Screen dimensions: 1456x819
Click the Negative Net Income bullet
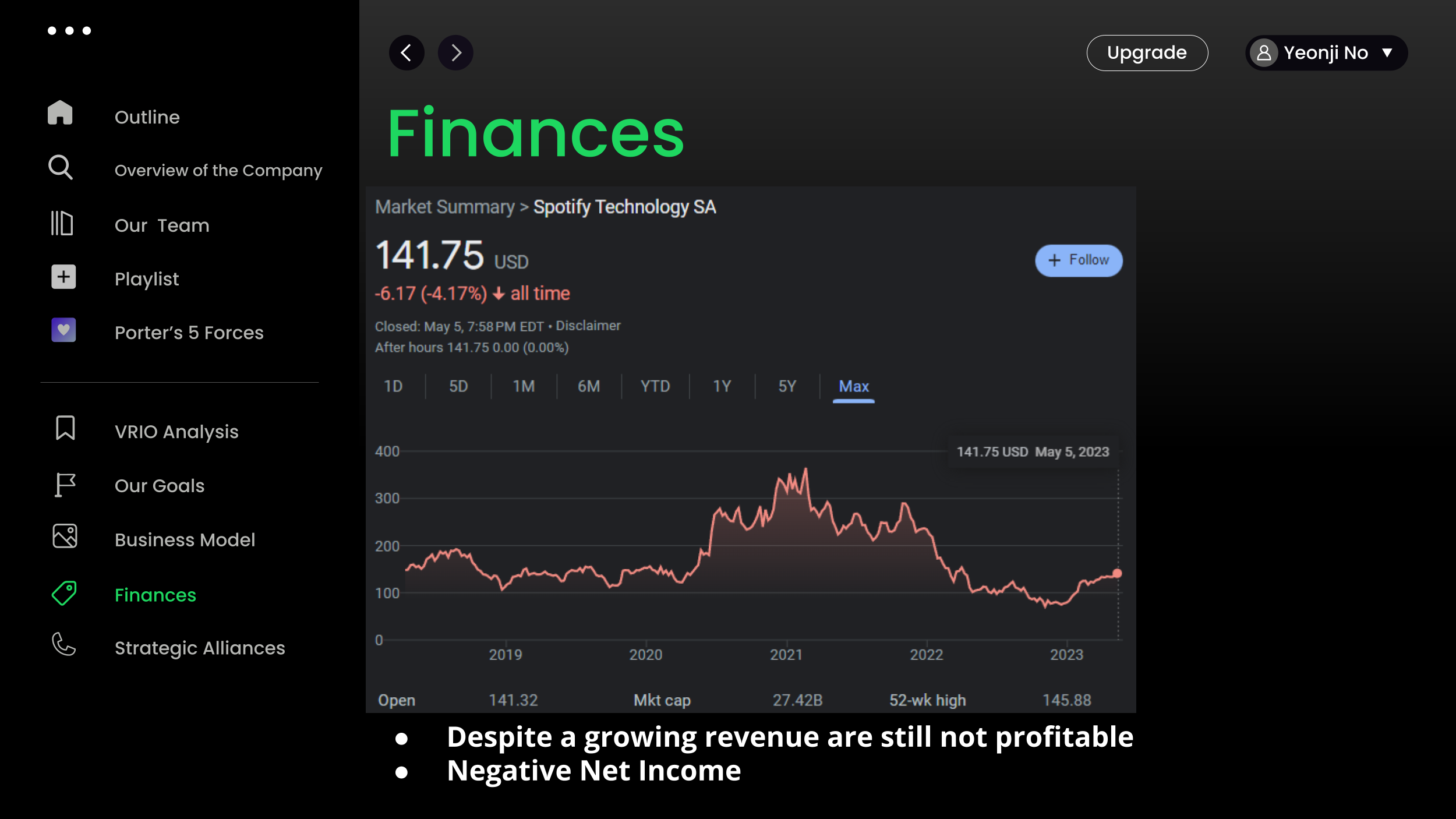coord(593,771)
